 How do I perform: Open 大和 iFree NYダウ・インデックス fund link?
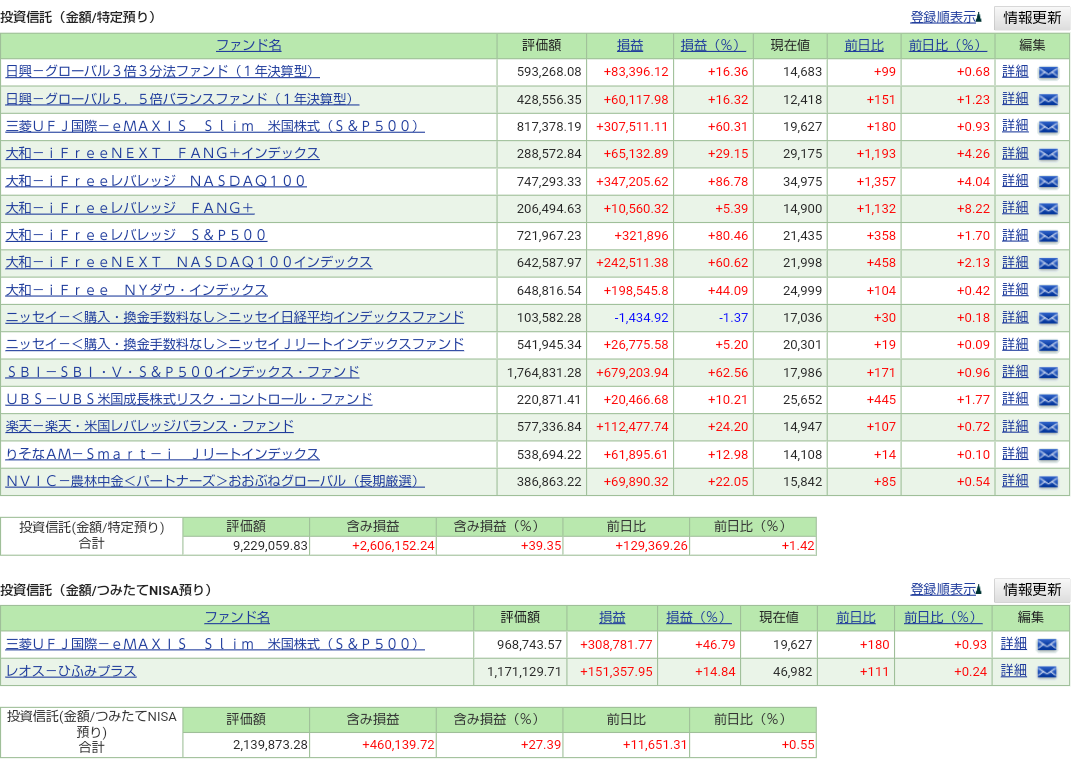point(136,290)
